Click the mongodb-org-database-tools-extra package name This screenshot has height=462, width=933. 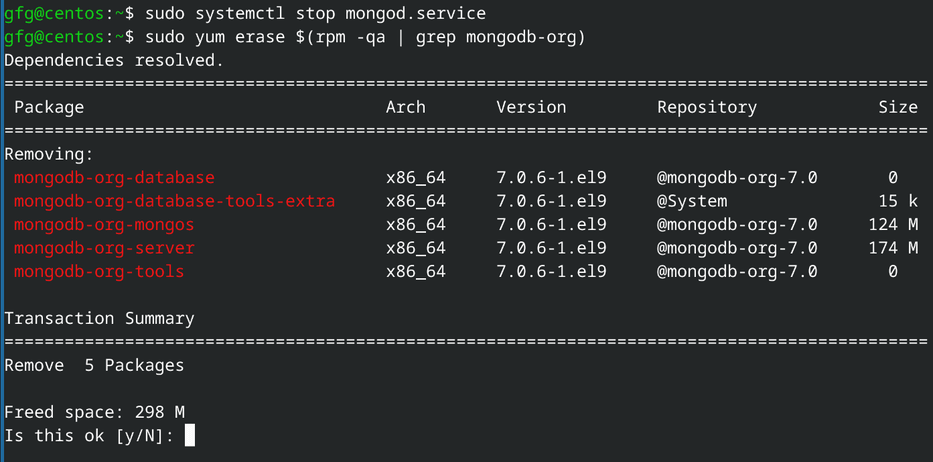[x=174, y=201]
